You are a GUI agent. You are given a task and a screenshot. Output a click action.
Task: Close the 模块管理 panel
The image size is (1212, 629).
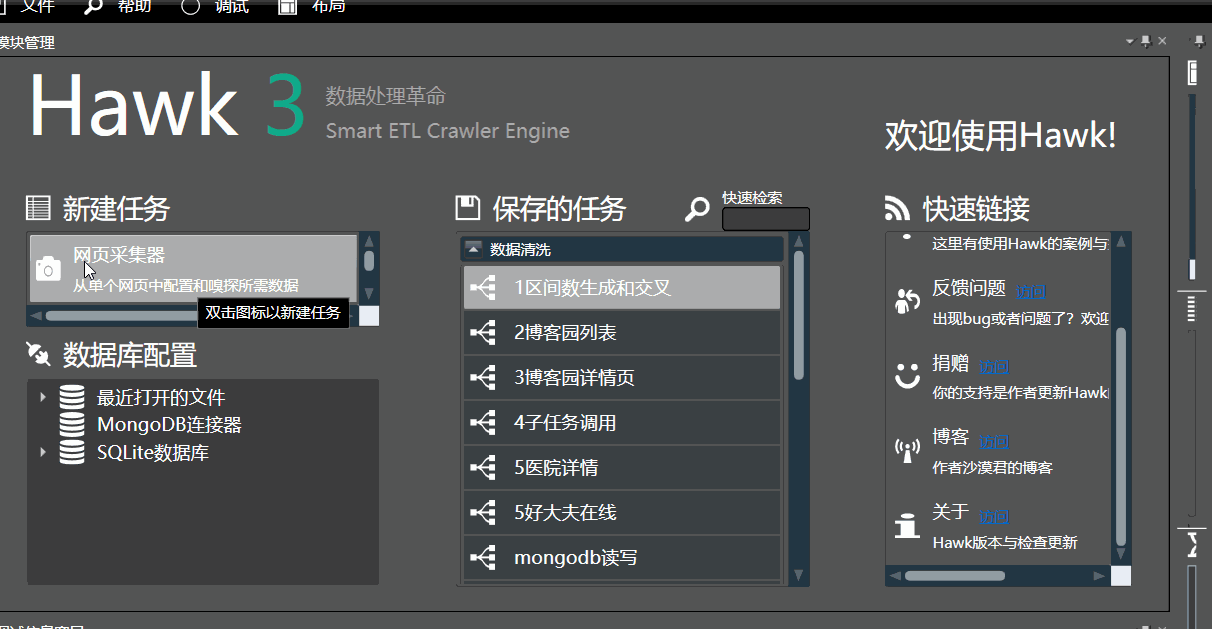tap(1162, 41)
